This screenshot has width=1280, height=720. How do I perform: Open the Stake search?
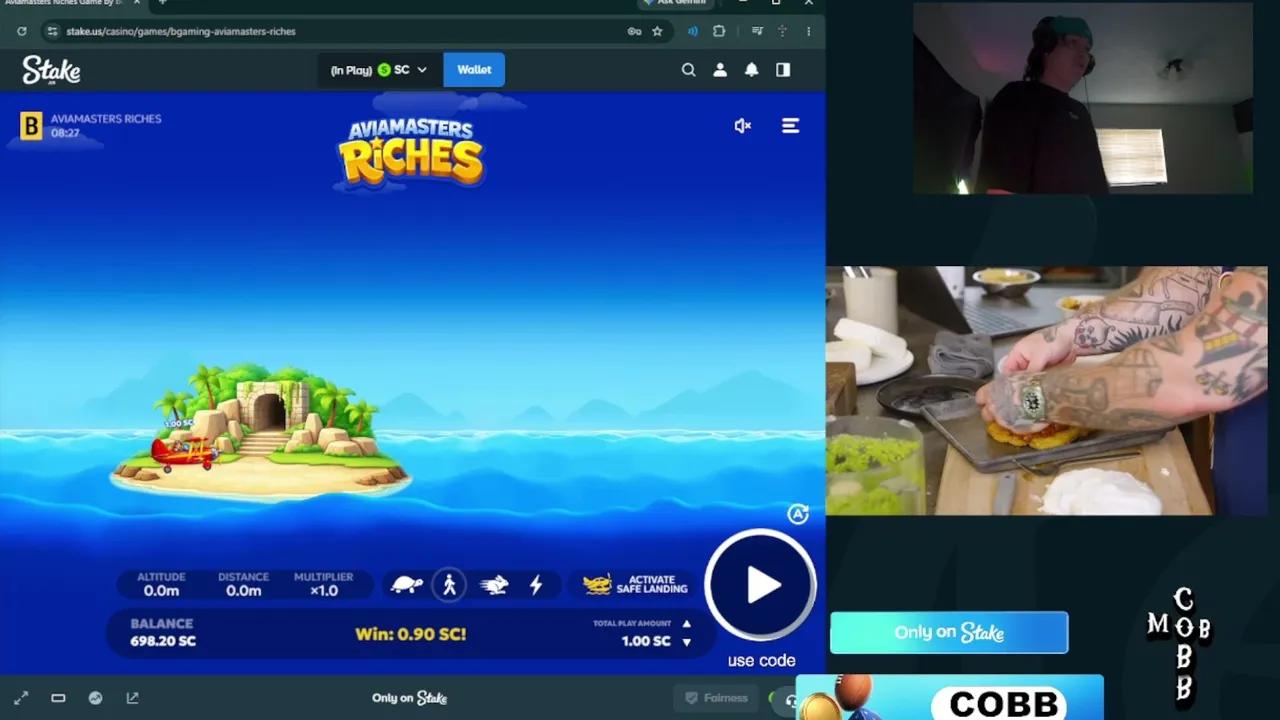coord(688,70)
